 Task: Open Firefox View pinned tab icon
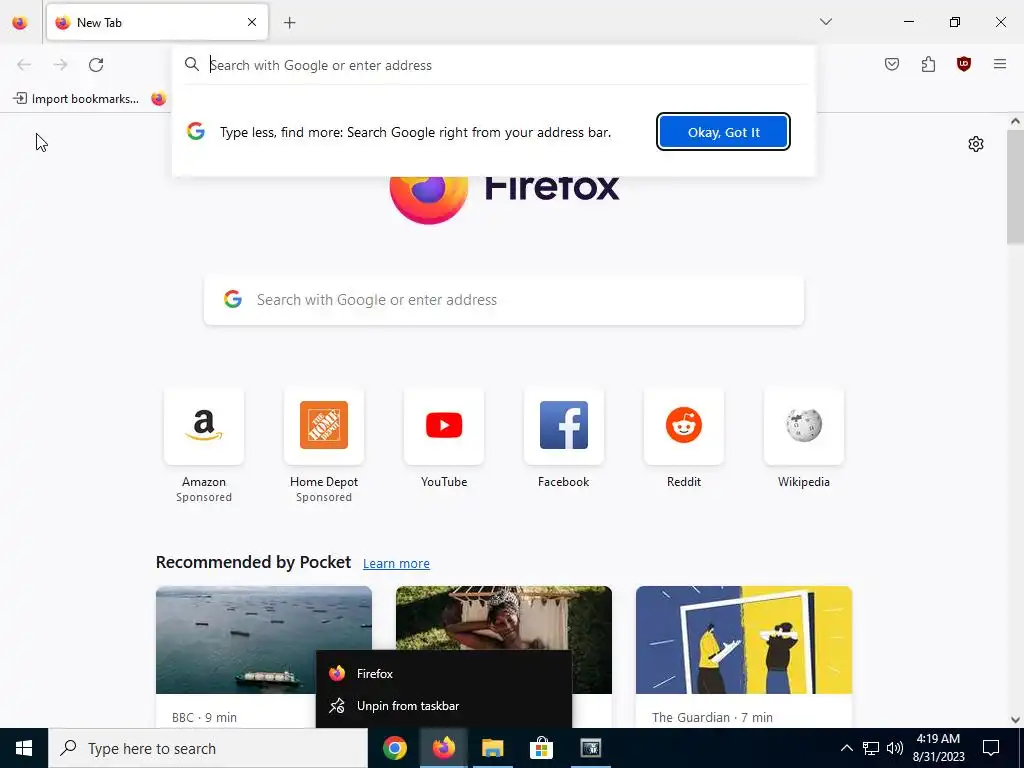pyautogui.click(x=20, y=22)
